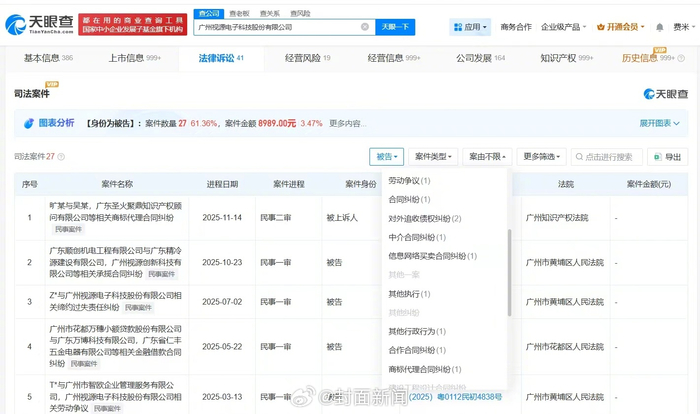
Task: Click the 应用 grid icon
Action: [457, 27]
